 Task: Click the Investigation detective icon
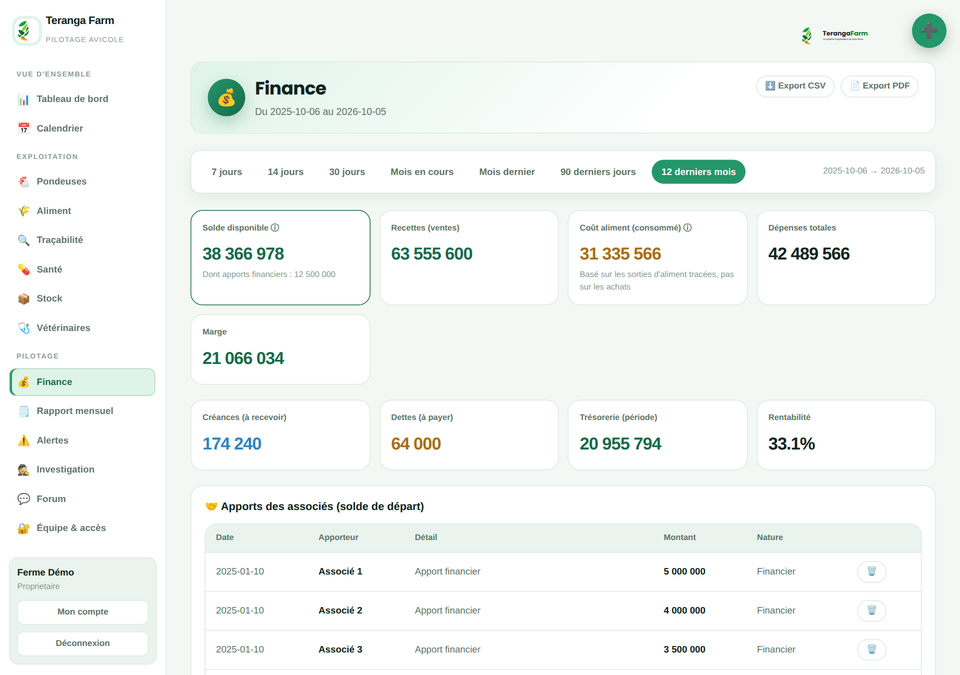pos(23,470)
